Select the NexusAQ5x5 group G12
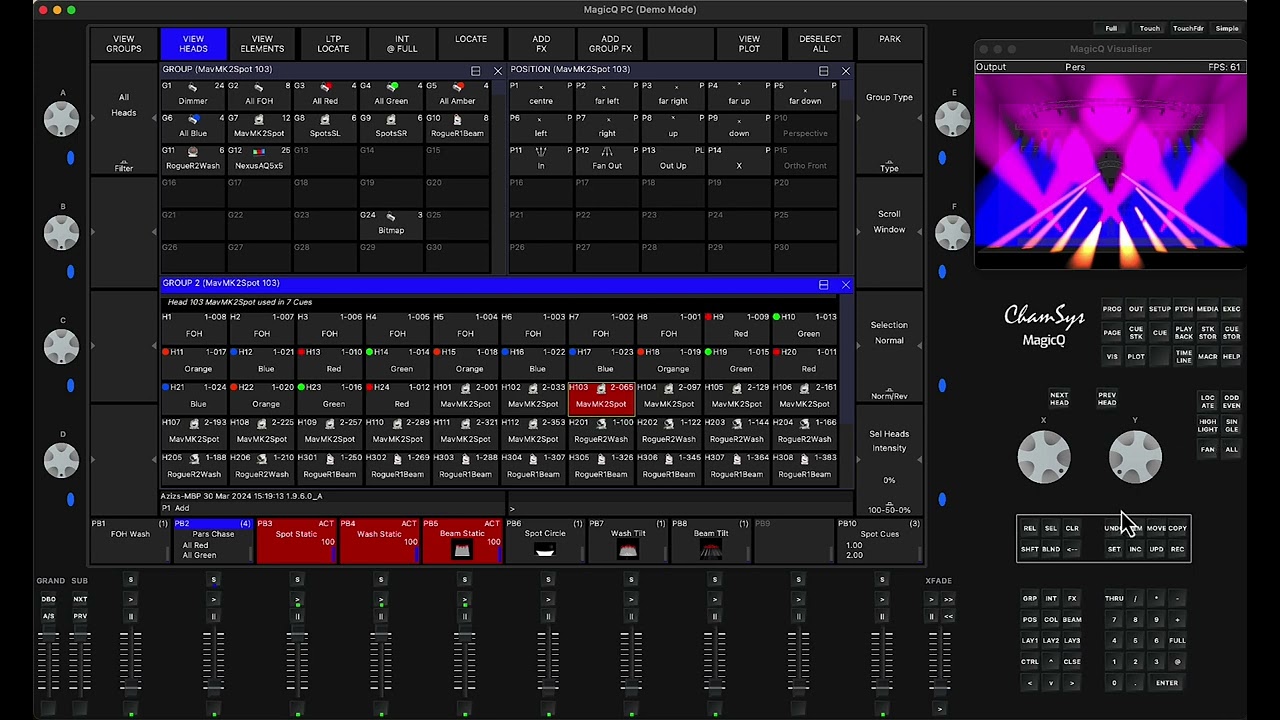 [259, 158]
